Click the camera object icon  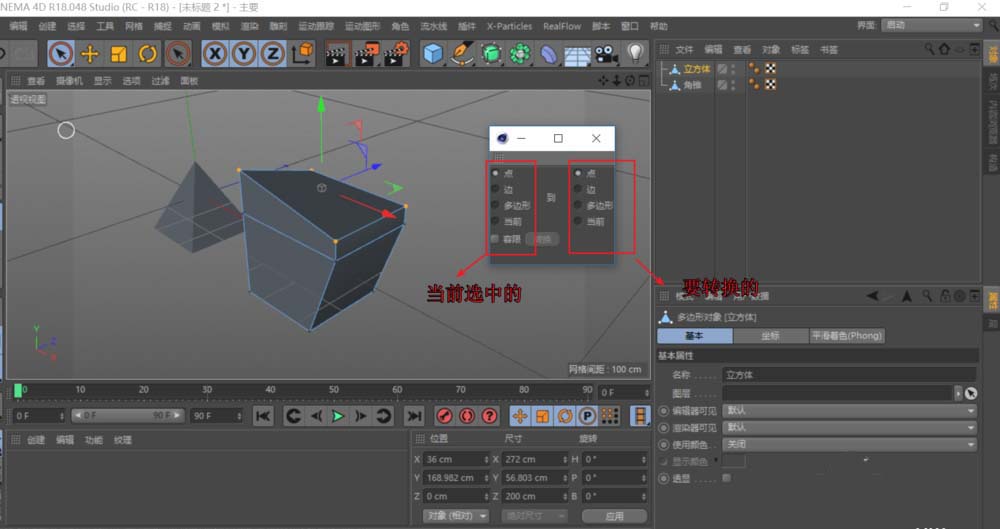[605, 54]
